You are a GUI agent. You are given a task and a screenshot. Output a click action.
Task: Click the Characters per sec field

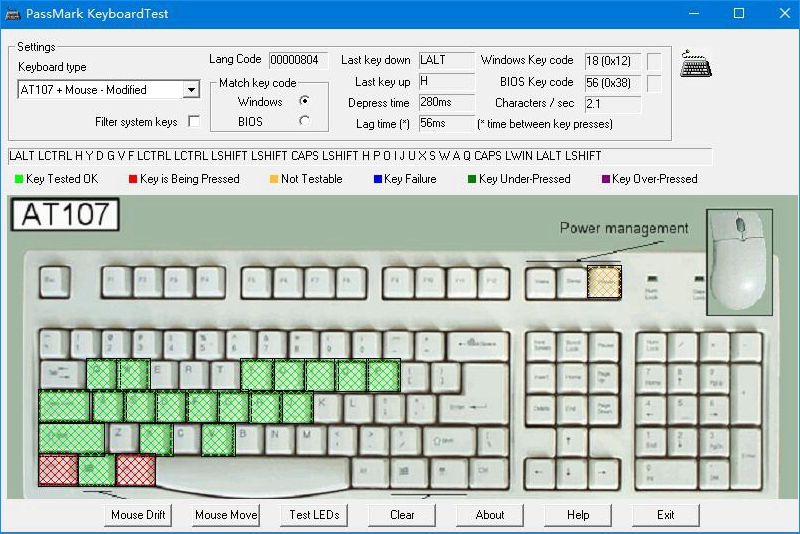(x=612, y=104)
